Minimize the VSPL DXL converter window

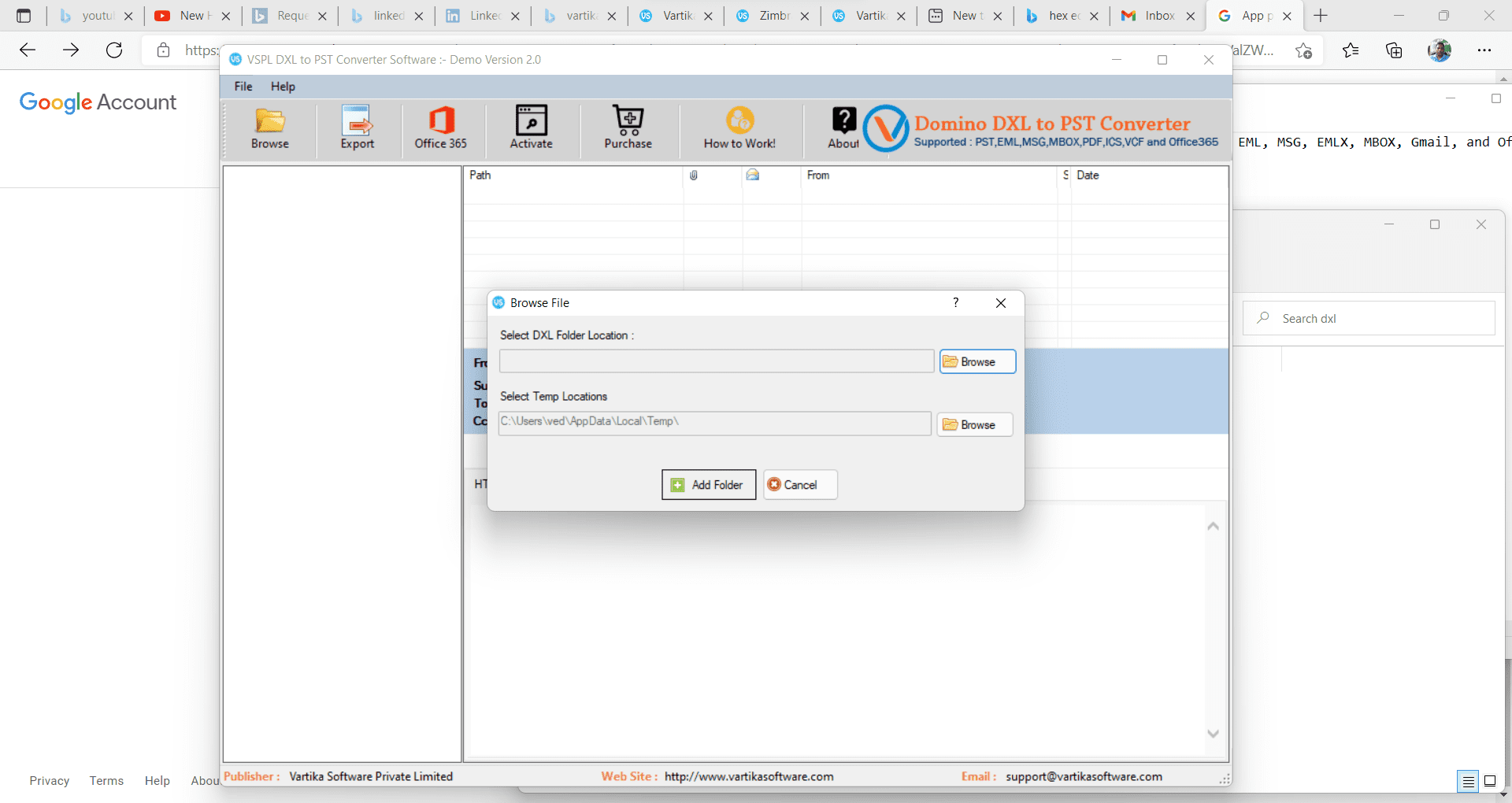tap(1117, 60)
